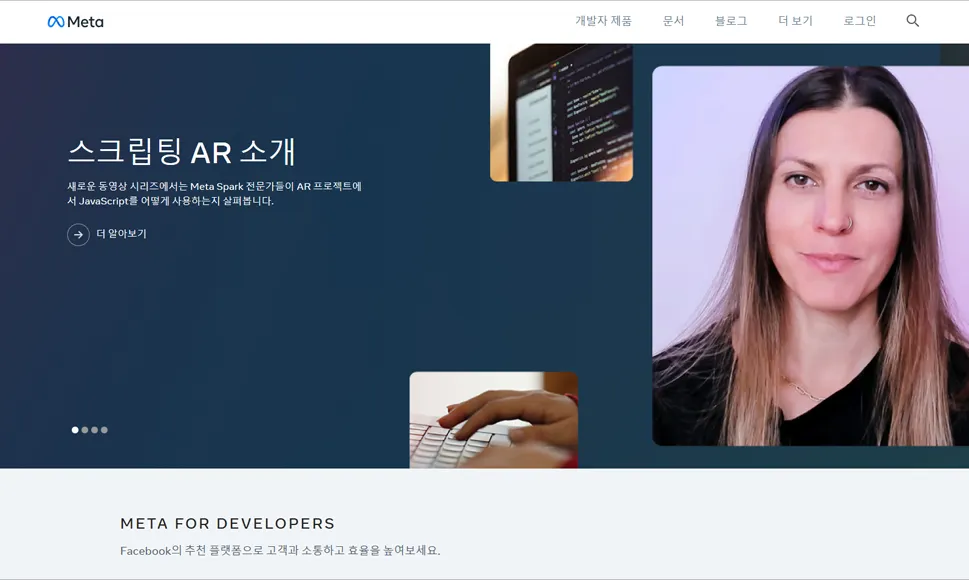This screenshot has height=580, width=969.
Task: Go to the 블로그 nav item
Action: pyautogui.click(x=731, y=21)
